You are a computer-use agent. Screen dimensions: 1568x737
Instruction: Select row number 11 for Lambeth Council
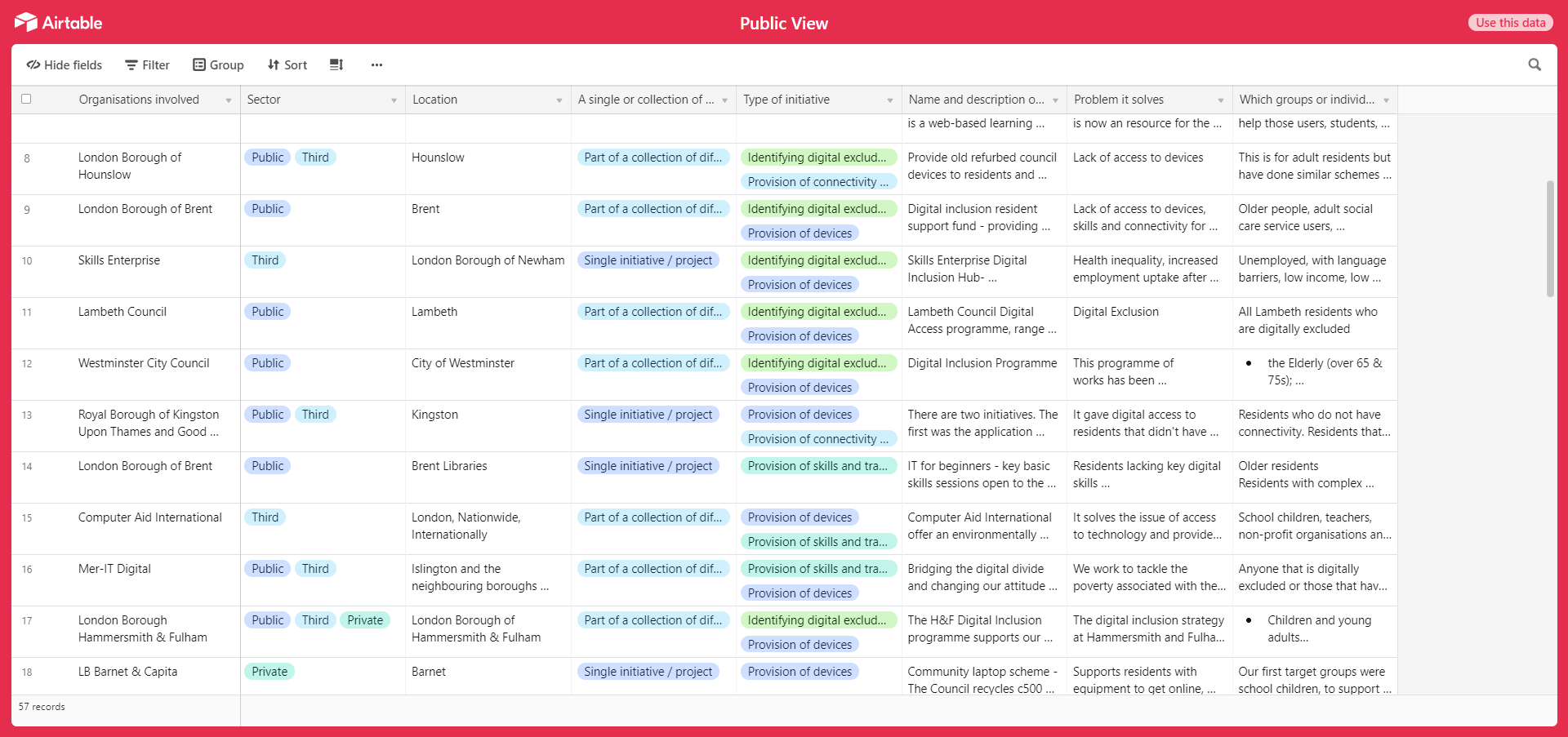(27, 313)
